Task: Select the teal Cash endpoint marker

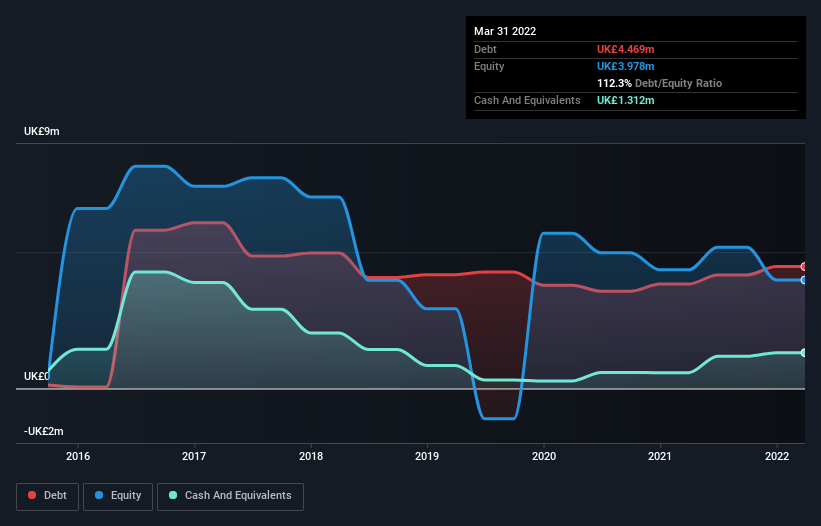Action: coord(804,353)
